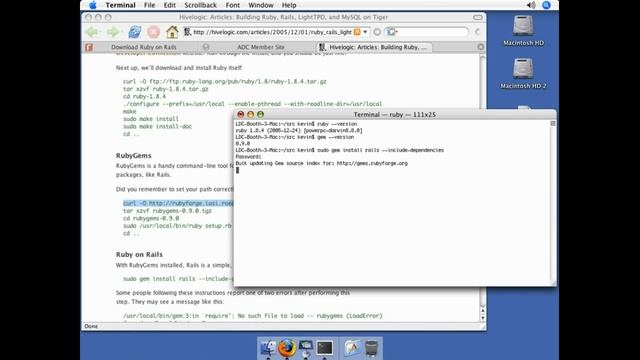This screenshot has width=640, height=360.
Task: Click the volume icon in menu bar
Action: 531,5
